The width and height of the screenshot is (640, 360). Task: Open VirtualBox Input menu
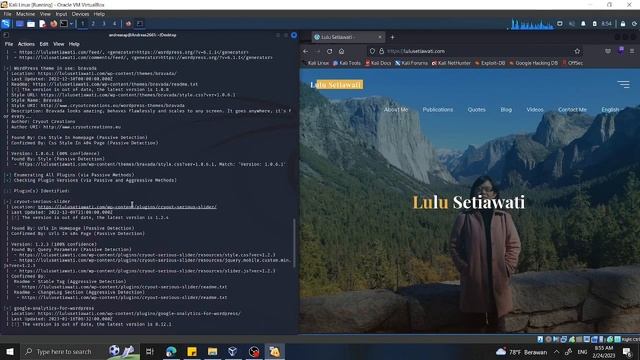(x=61, y=14)
